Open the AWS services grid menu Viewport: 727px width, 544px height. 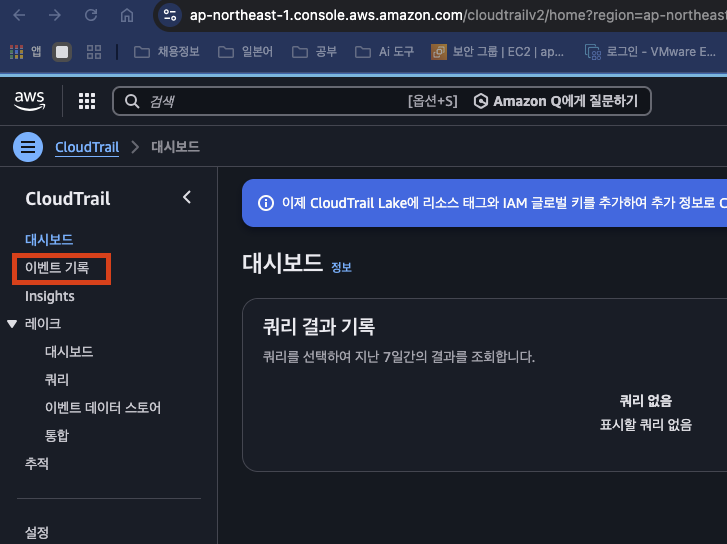click(x=87, y=101)
